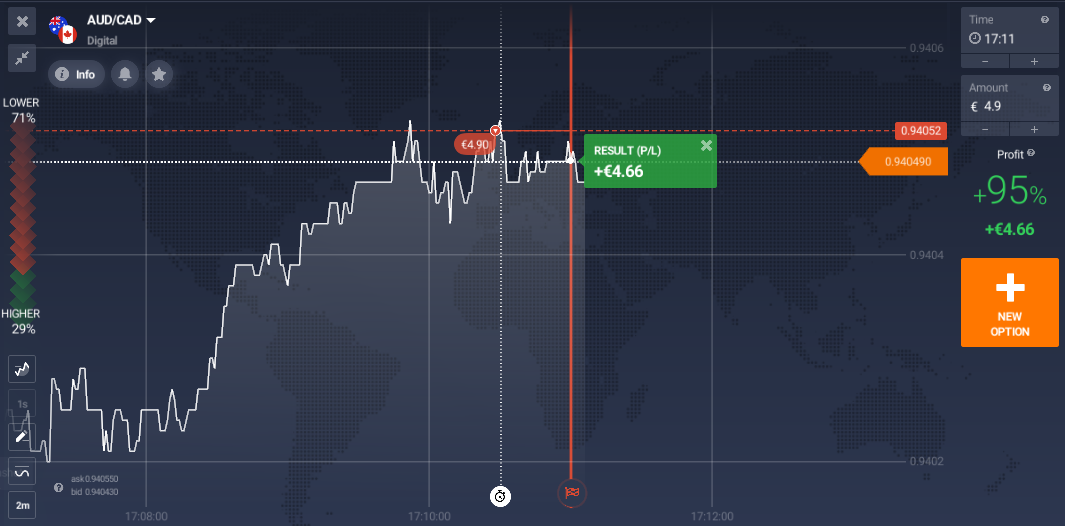
Task: Open the Info panel
Action: pos(76,74)
